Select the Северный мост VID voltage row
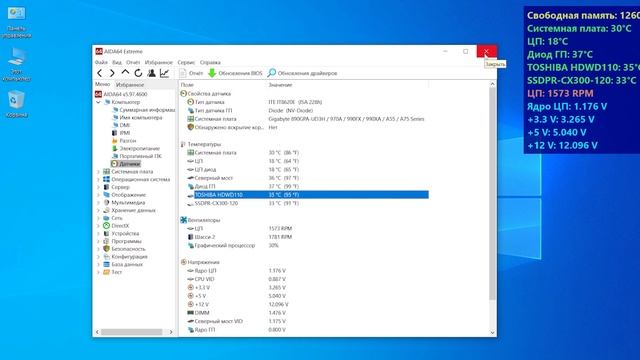640x360 pixels. [308, 321]
